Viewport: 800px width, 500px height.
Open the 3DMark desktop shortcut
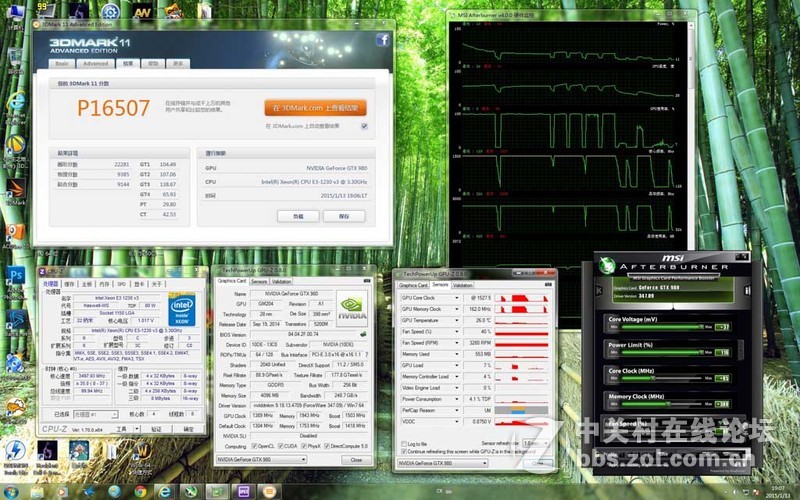15,189
